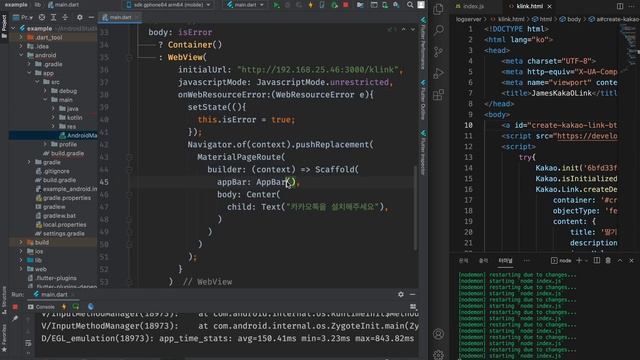
Task: Open Flutter Outline side tab
Action: pyautogui.click(x=424, y=100)
